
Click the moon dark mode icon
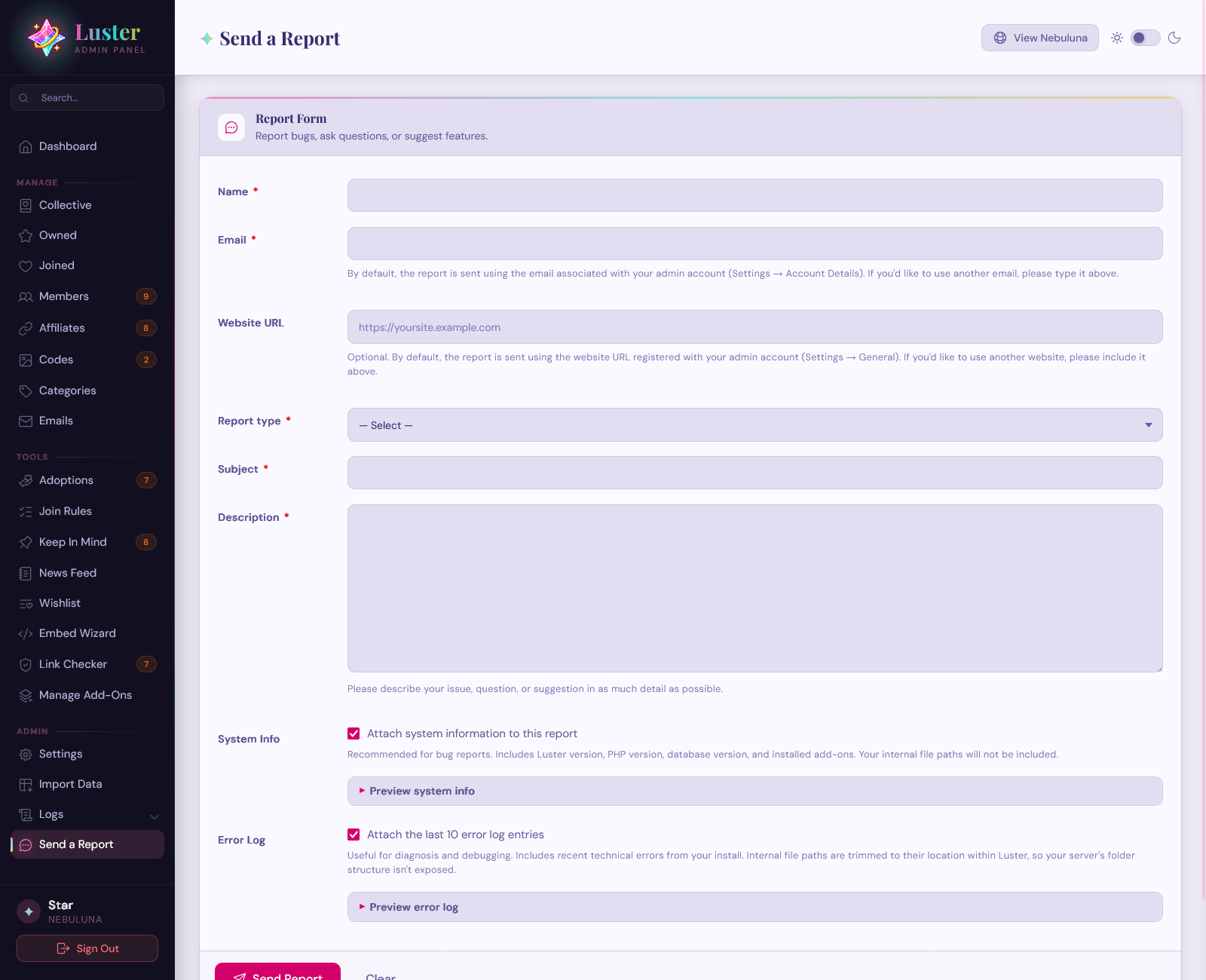[x=1174, y=38]
